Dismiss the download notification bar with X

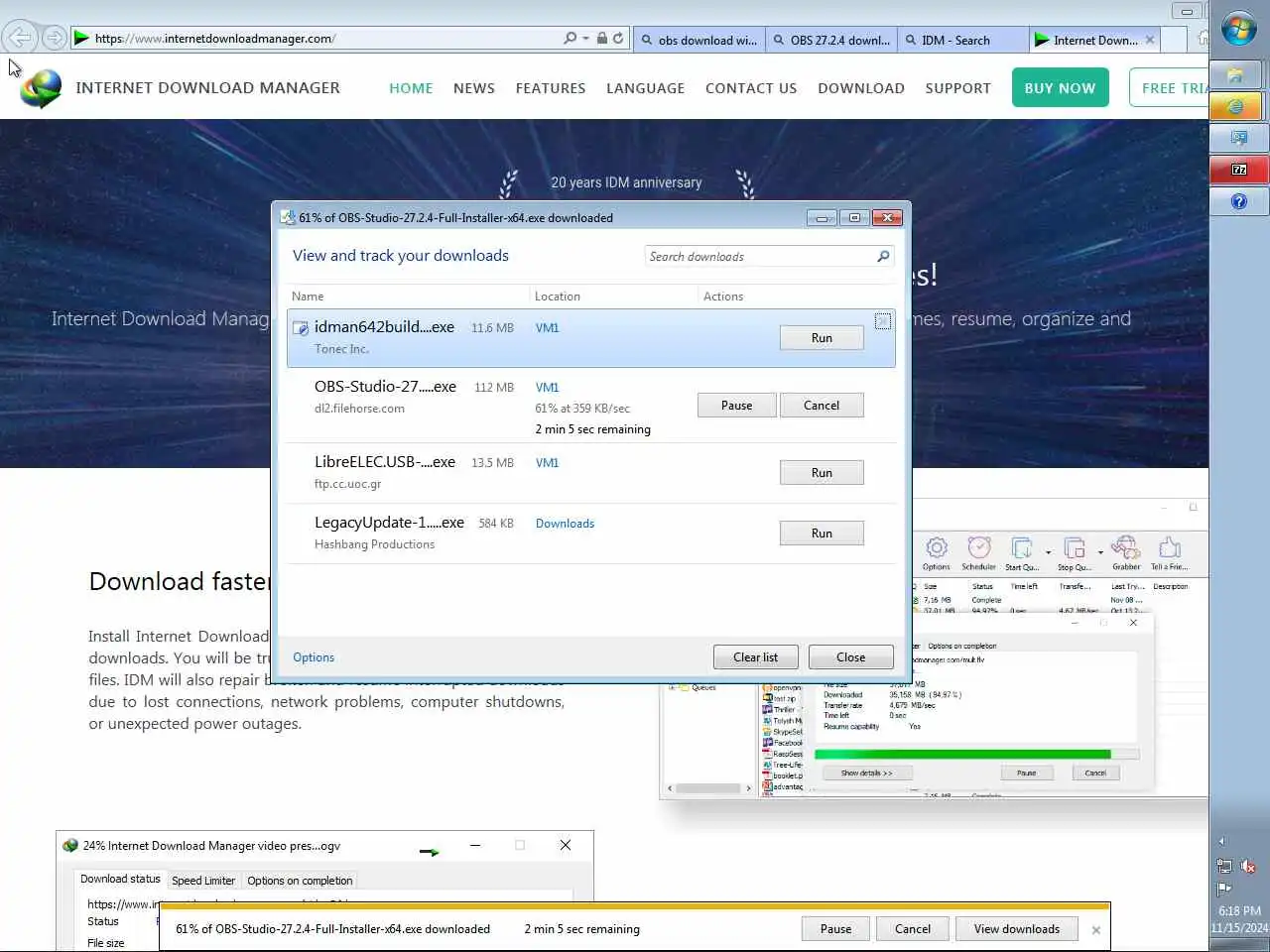[x=1095, y=930]
